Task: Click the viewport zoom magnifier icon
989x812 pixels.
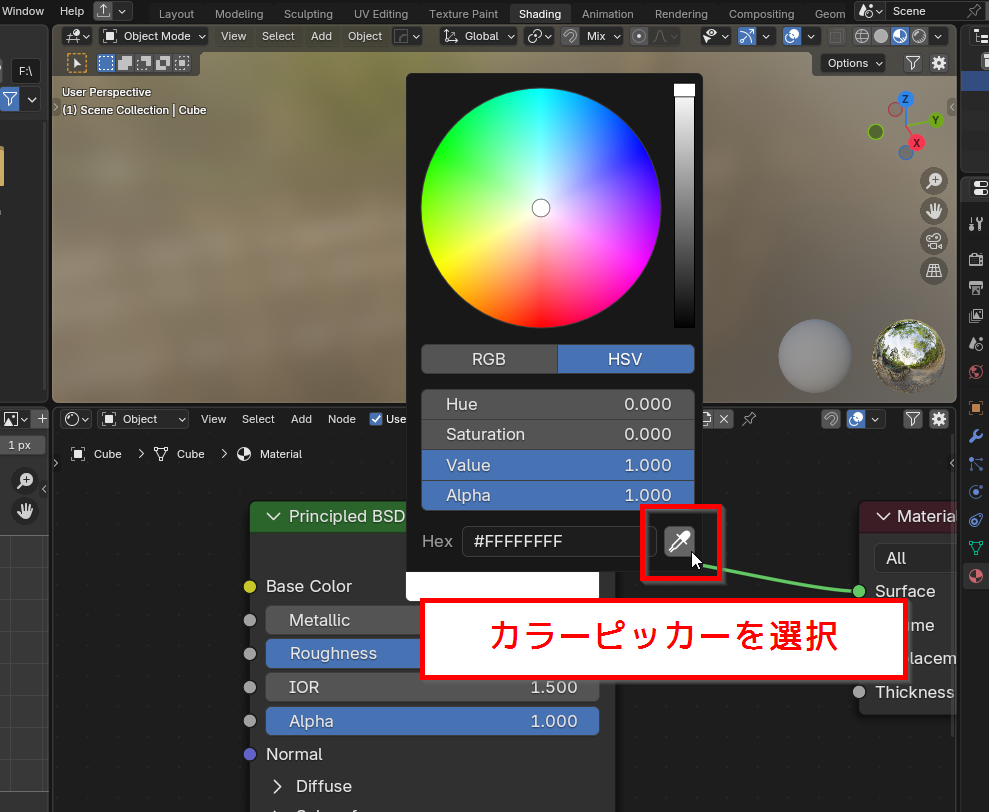Action: (x=934, y=181)
